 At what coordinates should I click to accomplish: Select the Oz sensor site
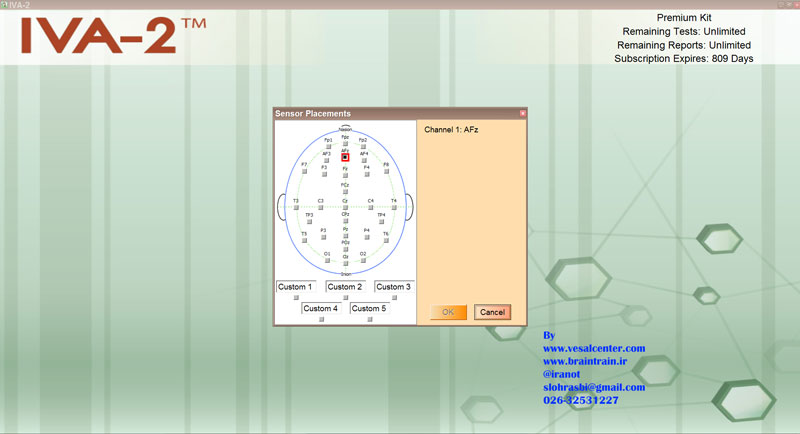click(345, 263)
